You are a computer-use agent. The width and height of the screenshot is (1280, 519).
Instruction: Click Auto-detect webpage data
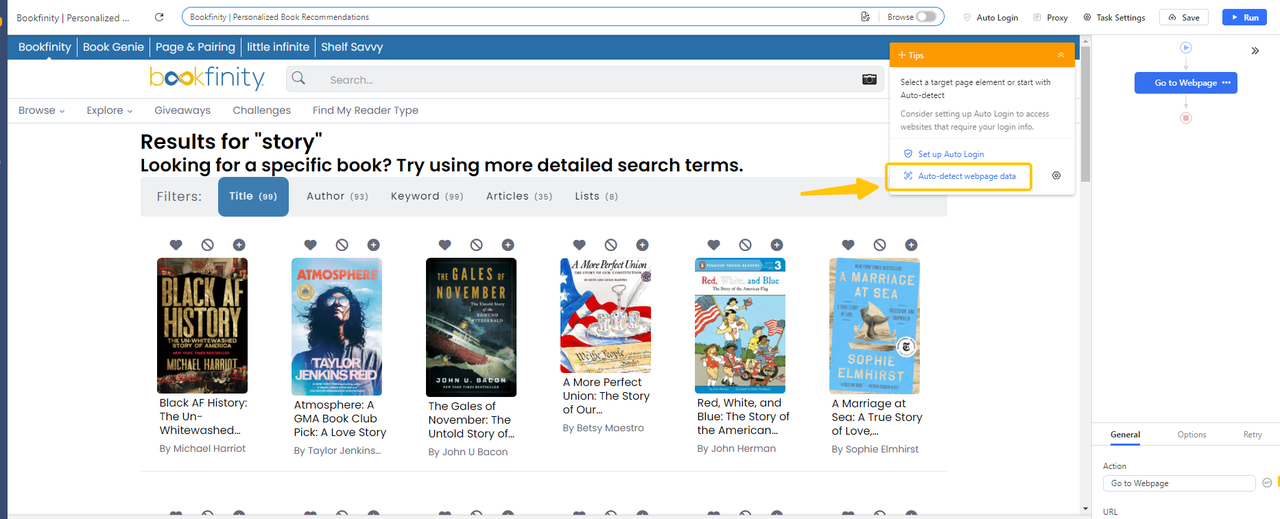tap(958, 176)
